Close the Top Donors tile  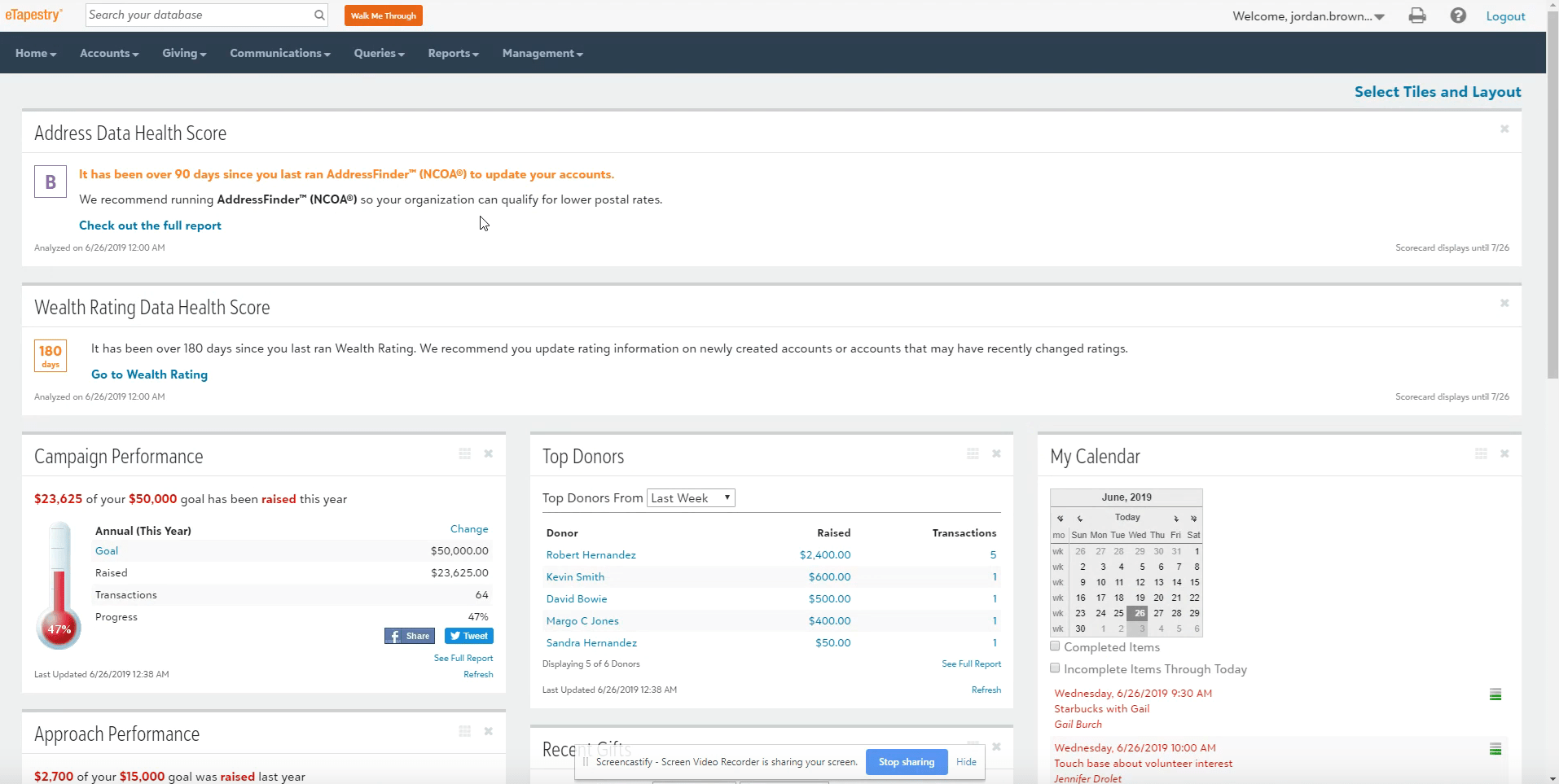coord(996,453)
